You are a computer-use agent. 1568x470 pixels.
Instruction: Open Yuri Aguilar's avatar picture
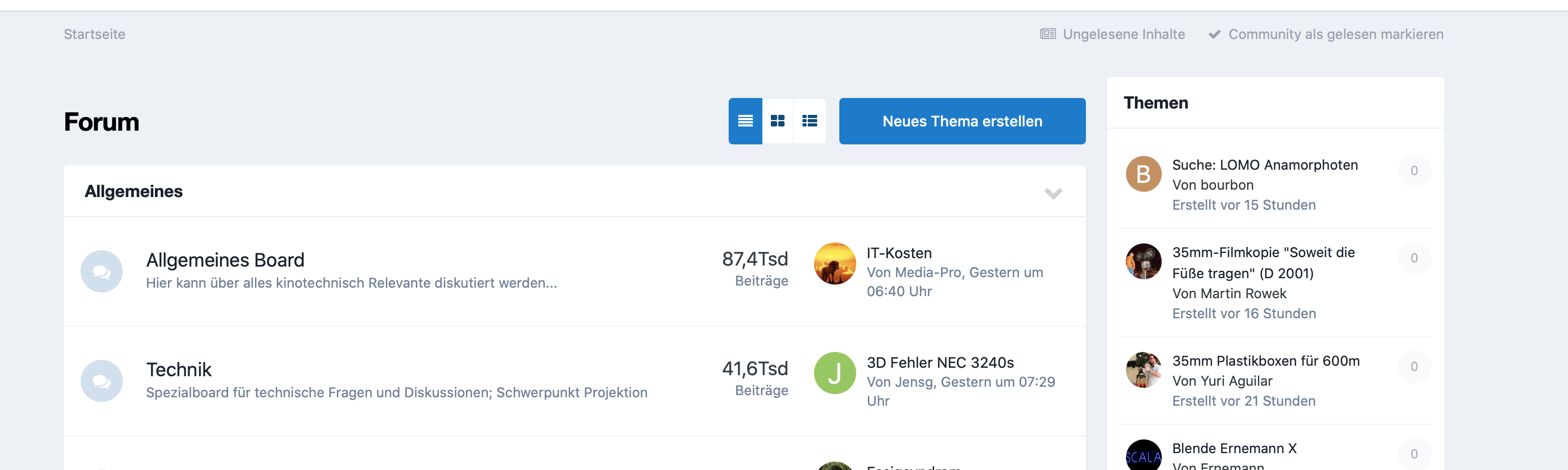1143,369
